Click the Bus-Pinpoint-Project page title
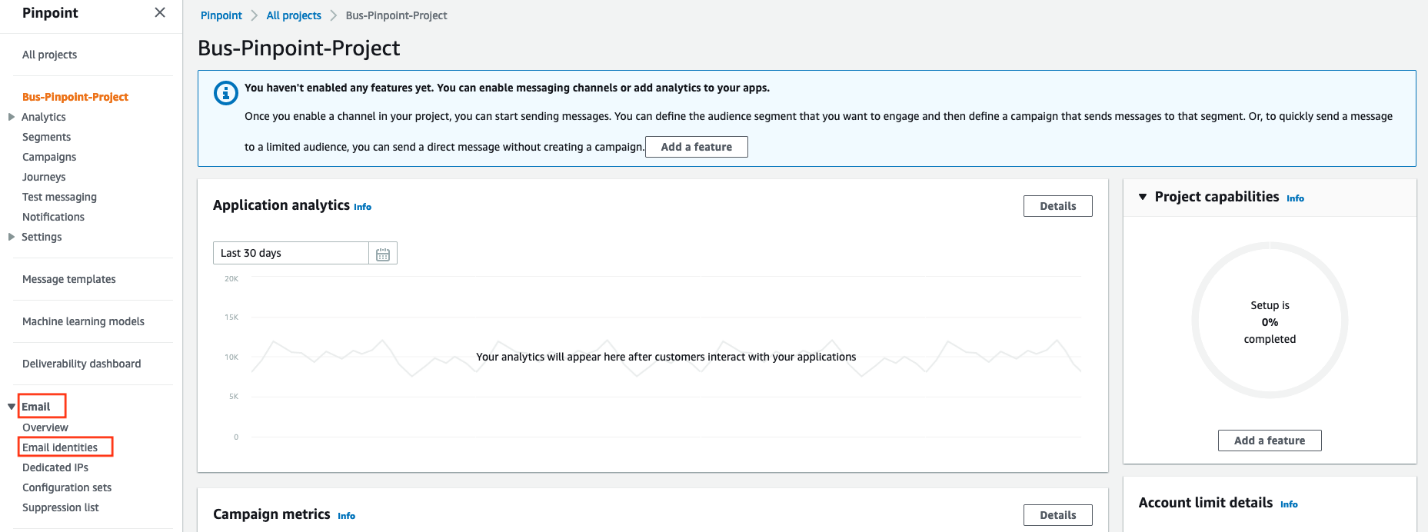 coord(299,48)
